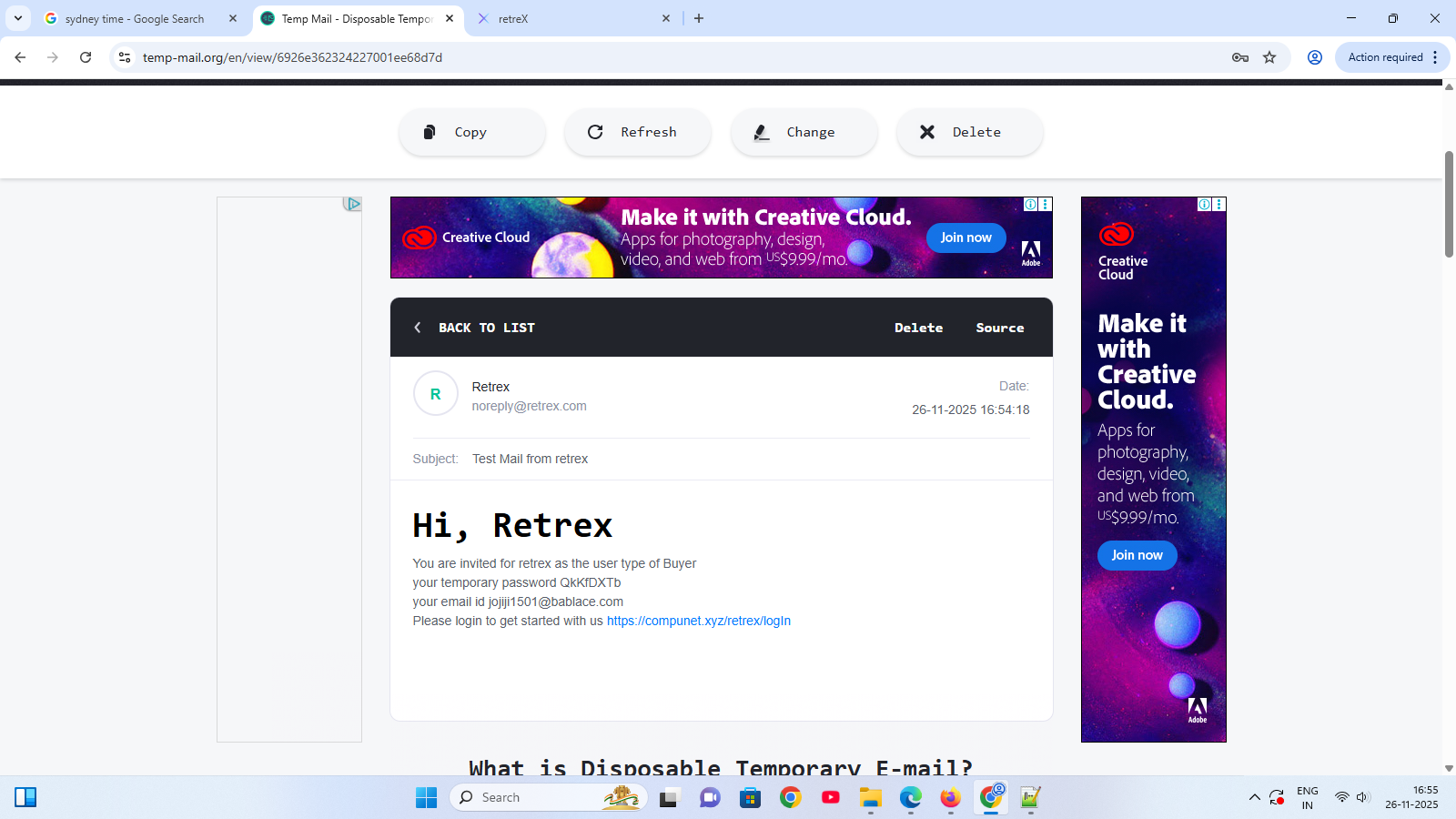Bookmark this page with the star icon
Screen dimensions: 1456x819
1269,57
